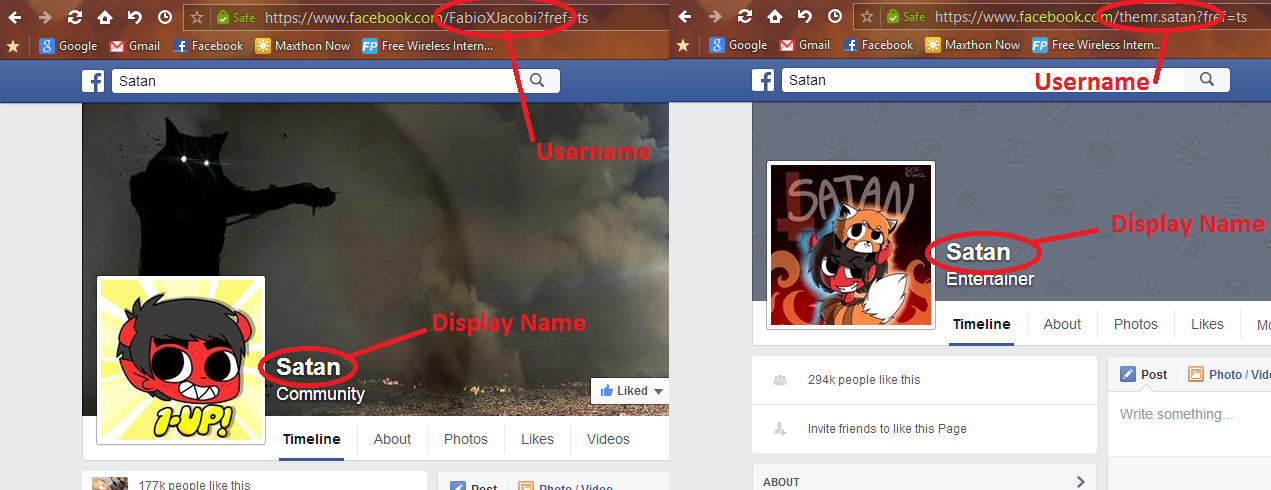Viewport: 1271px width, 490px height.
Task: Reload the page in the left browser
Action: click(x=75, y=17)
